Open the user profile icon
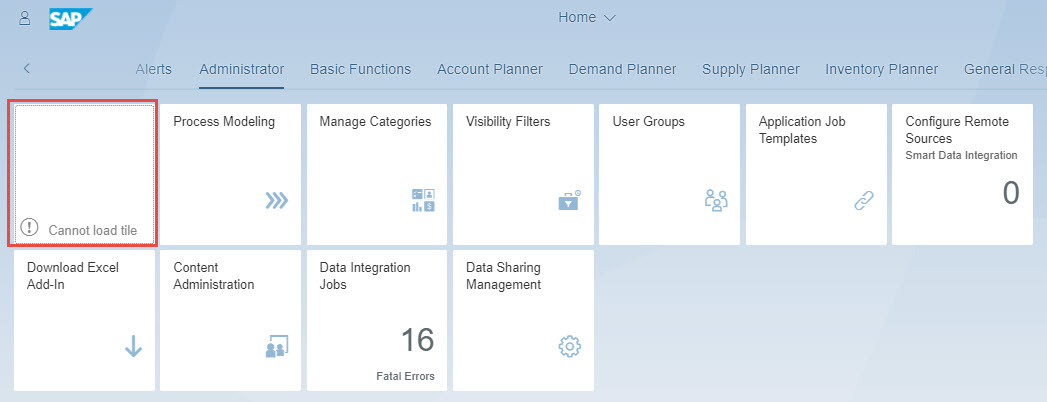This screenshot has width=1047, height=402. [25, 18]
